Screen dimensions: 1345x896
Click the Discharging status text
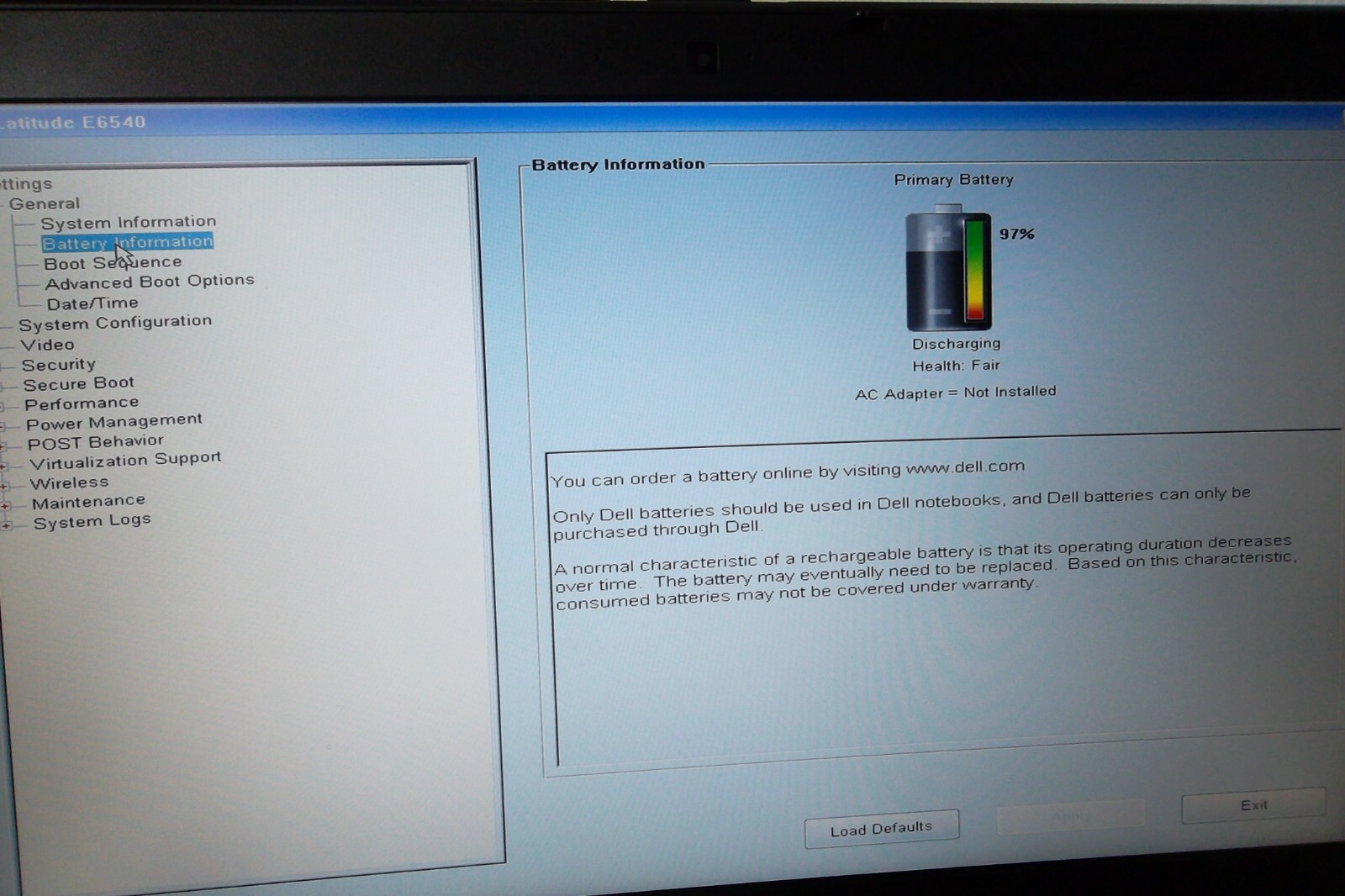coord(957,344)
